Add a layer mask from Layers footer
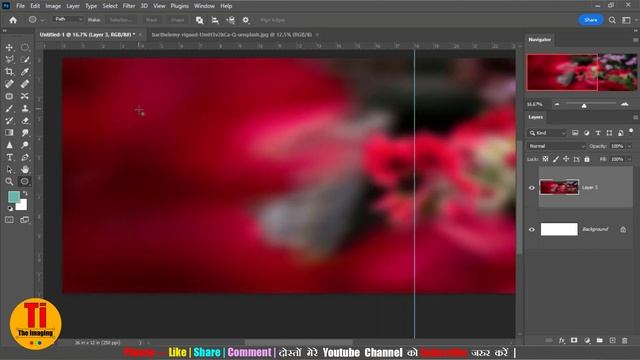The image size is (640, 360). pos(574,340)
